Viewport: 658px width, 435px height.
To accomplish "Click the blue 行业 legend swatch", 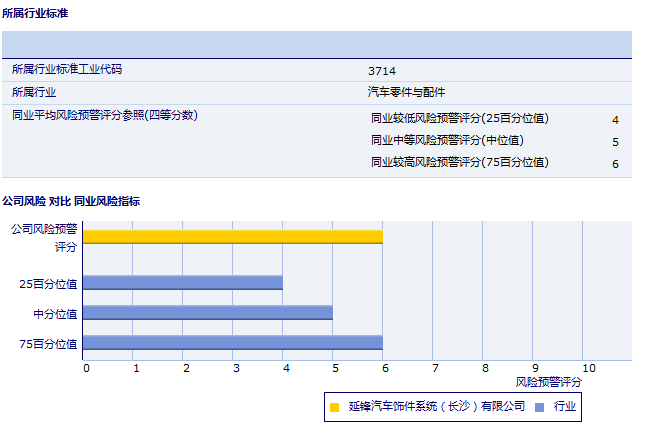I will 540,407.
